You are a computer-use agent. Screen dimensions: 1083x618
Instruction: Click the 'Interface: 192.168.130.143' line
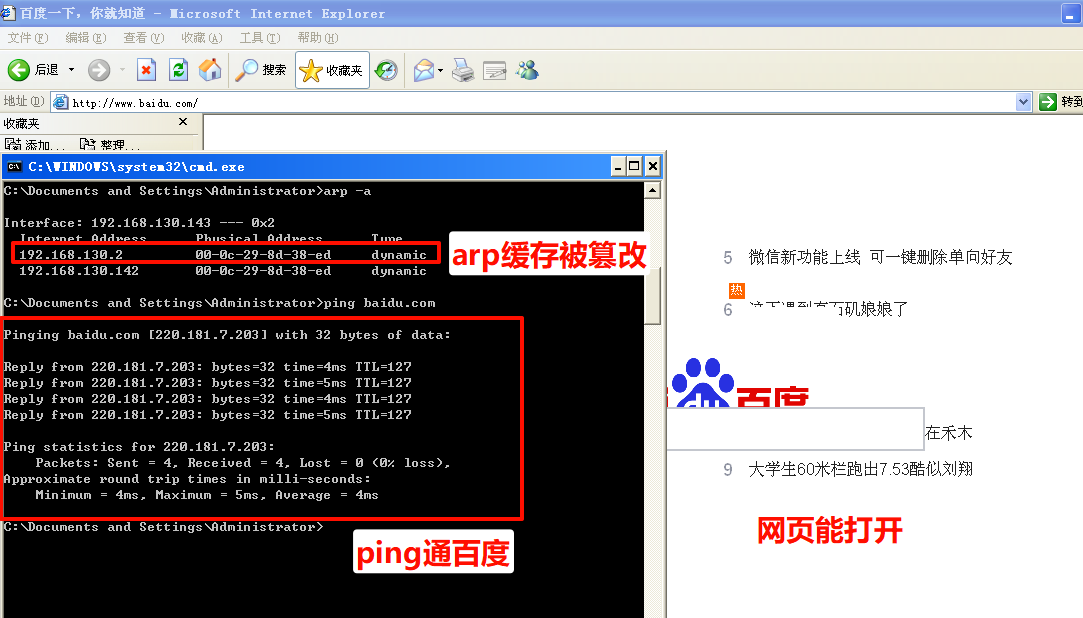(139, 223)
